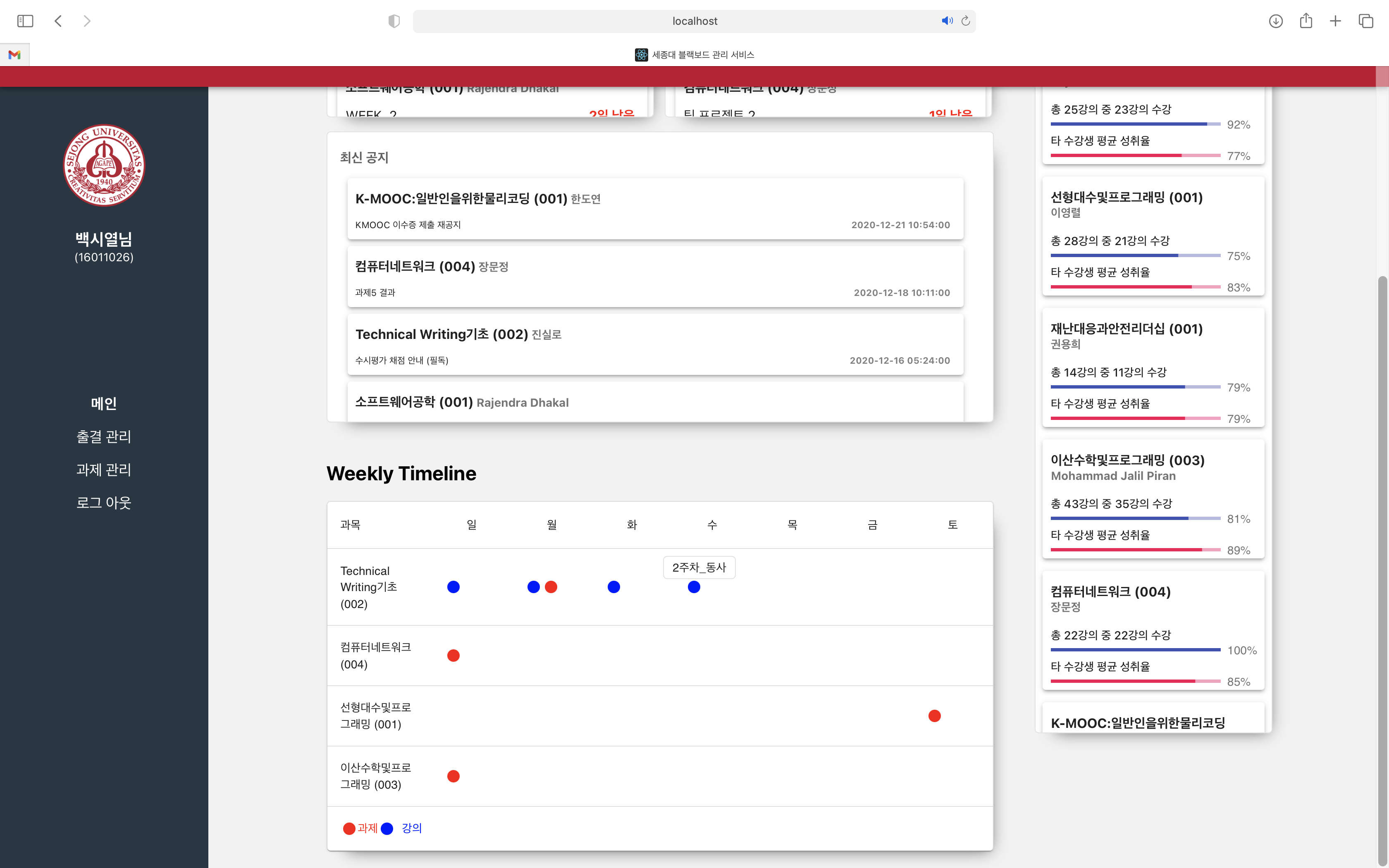Open 출결 관리 in the sidebar
The height and width of the screenshot is (868, 1389).
[104, 437]
